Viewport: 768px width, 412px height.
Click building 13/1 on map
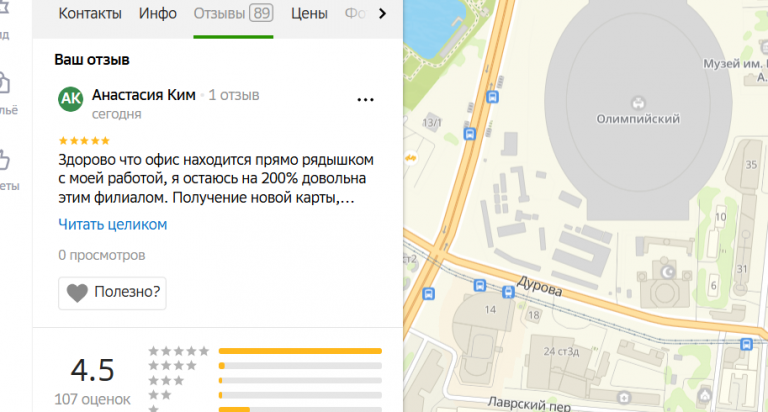(432, 123)
